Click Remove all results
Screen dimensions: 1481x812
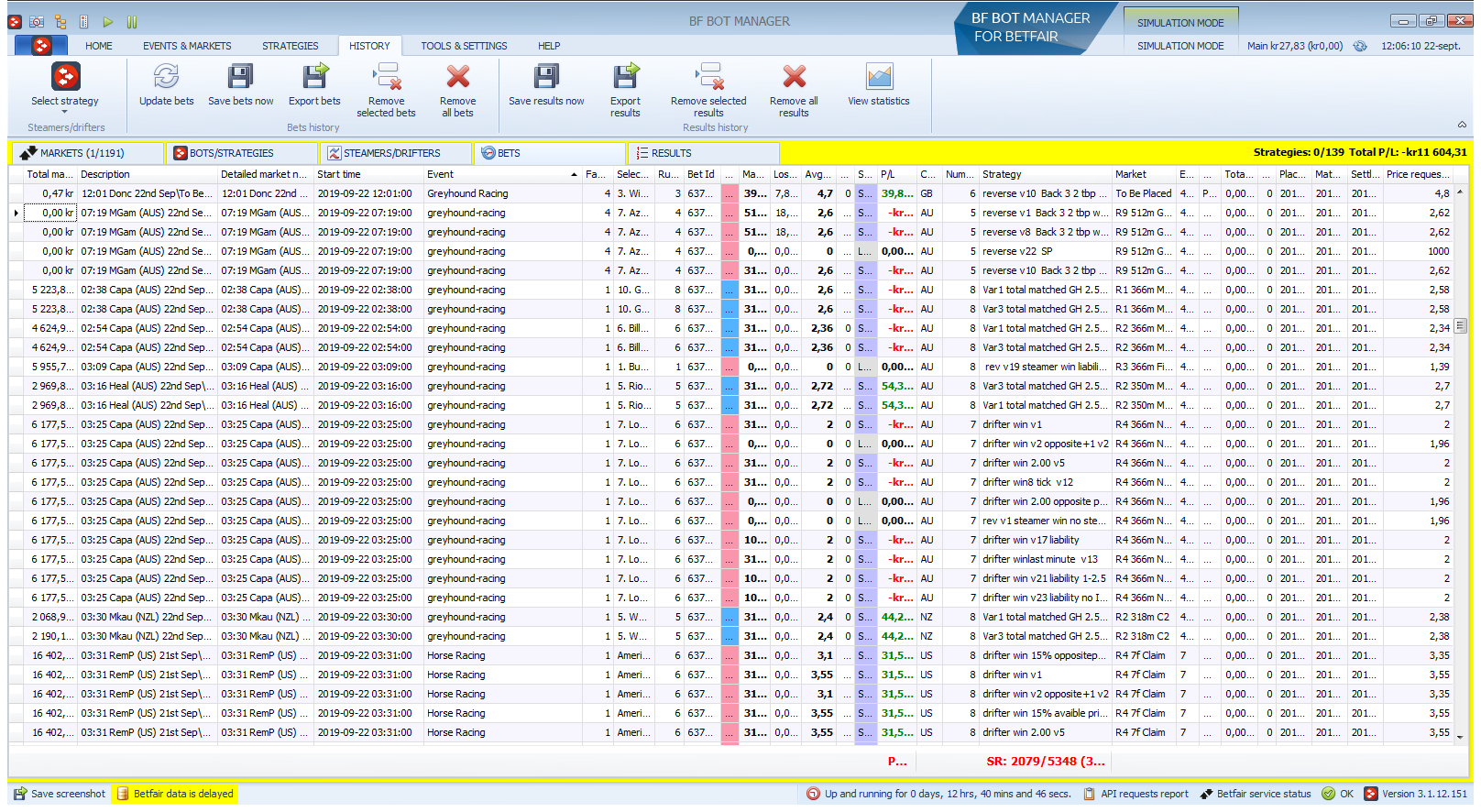coord(794,90)
